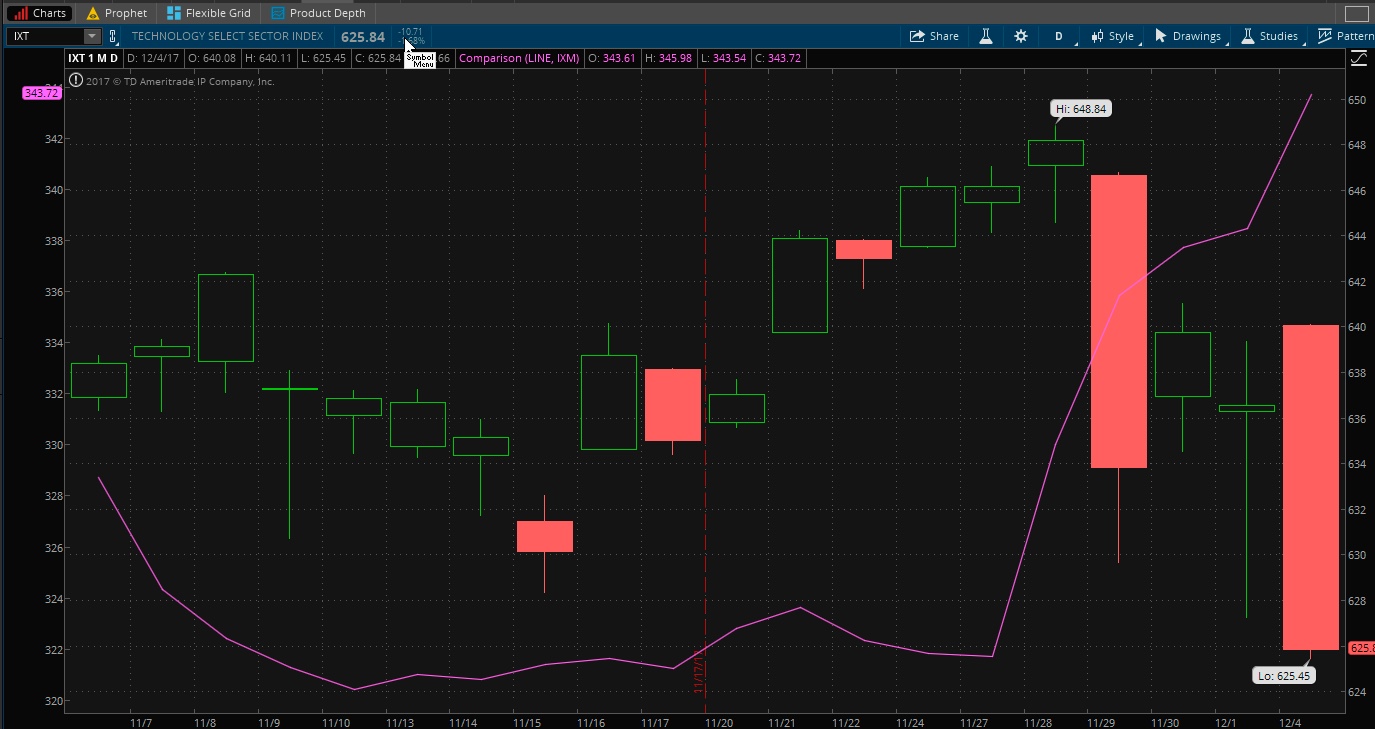This screenshot has height=729, width=1375.
Task: Open the Style dropdown menu
Action: point(1112,36)
